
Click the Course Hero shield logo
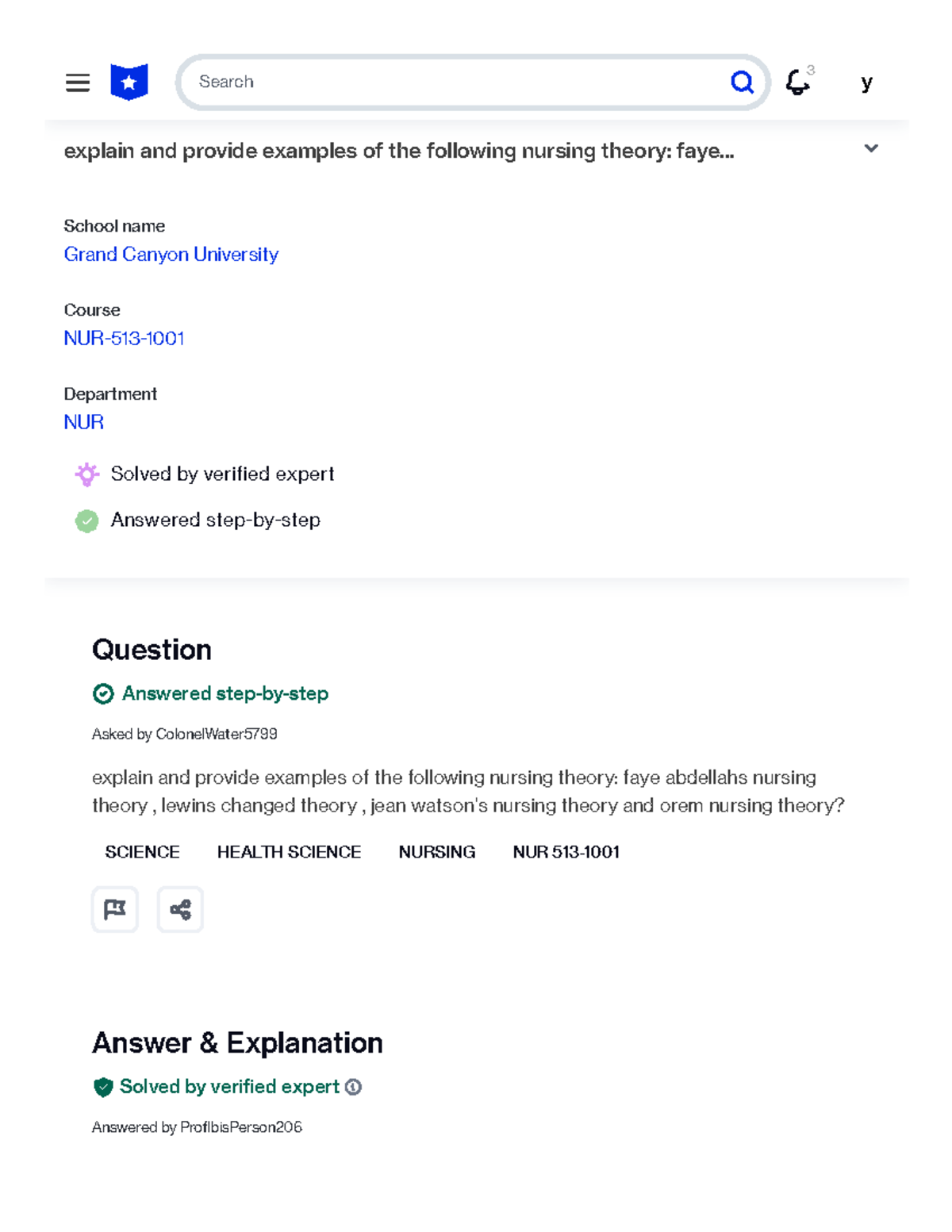click(129, 81)
